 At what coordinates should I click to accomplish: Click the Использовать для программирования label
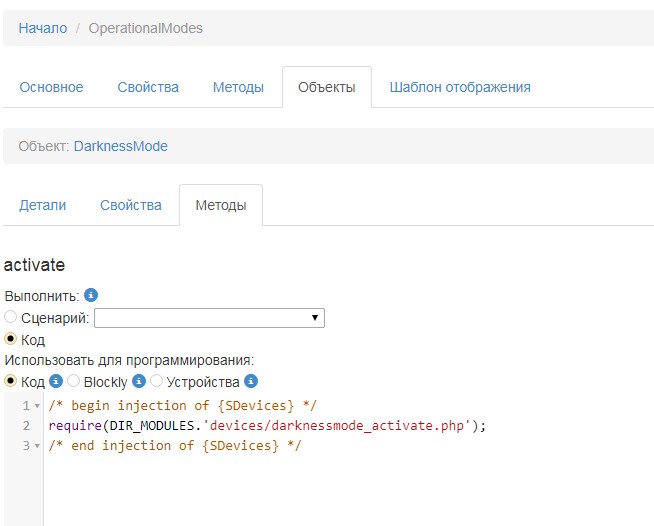[129, 360]
